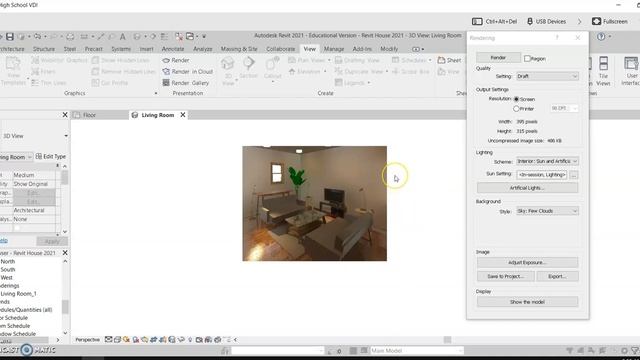Click the Save icon in quick access toolbar
Image resolution: width=640 pixels, height=360 pixels.
click(x=9, y=37)
